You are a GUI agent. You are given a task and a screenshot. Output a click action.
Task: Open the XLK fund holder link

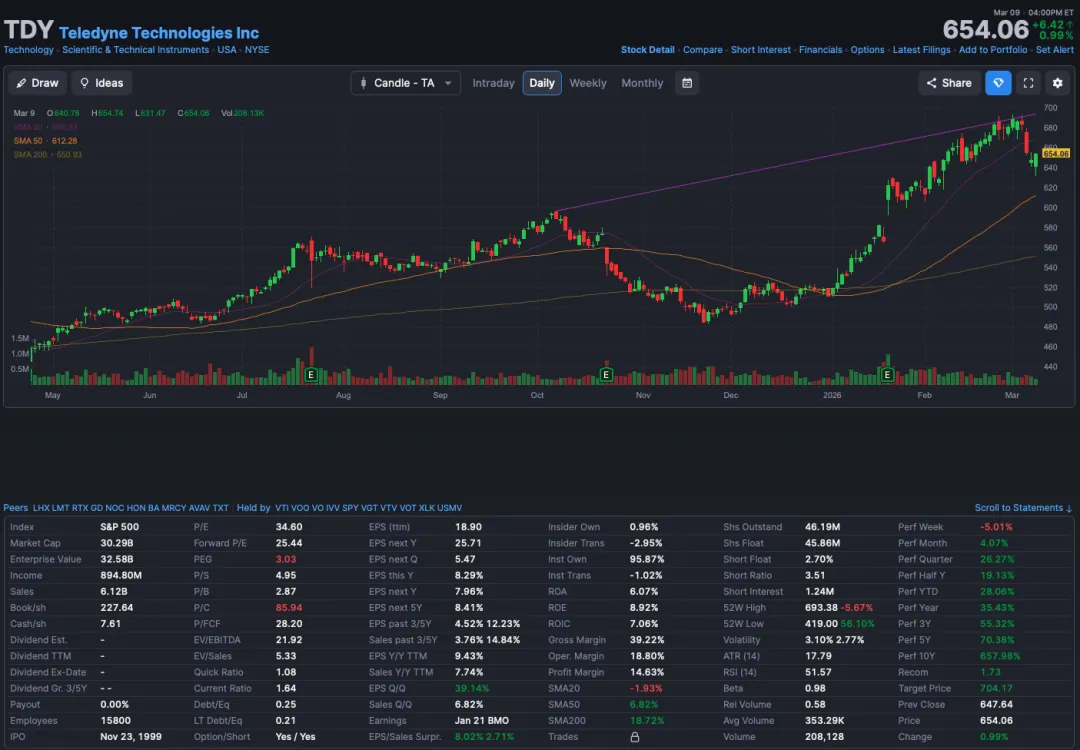tap(426, 508)
